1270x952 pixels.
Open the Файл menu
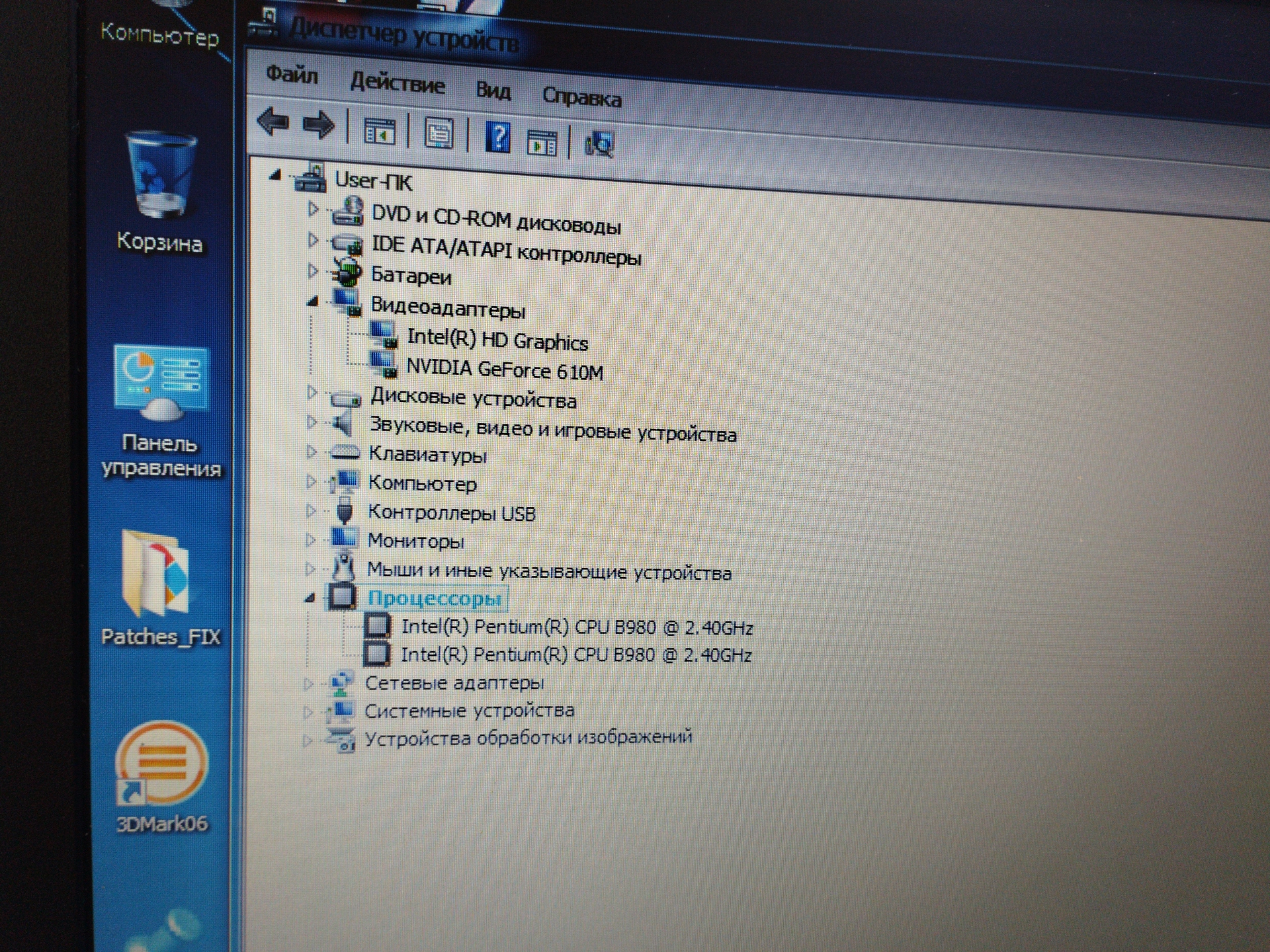click(292, 74)
